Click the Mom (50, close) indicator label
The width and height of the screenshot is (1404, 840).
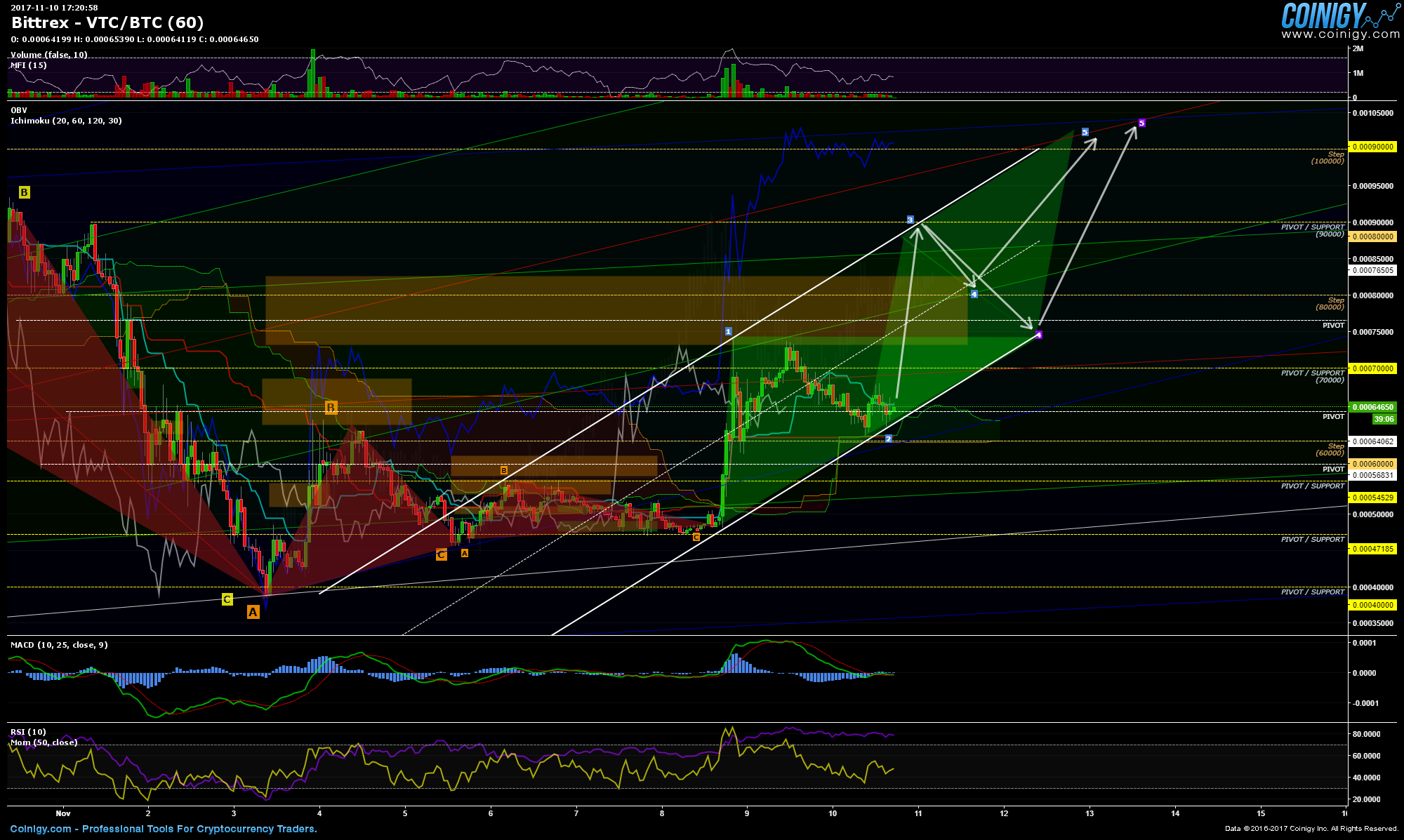(x=44, y=742)
